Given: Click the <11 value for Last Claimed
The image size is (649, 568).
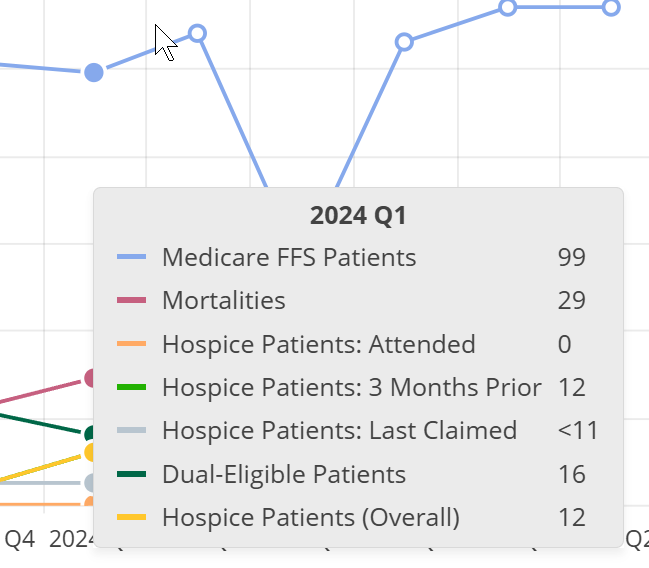Looking at the screenshot, I should point(577,431).
